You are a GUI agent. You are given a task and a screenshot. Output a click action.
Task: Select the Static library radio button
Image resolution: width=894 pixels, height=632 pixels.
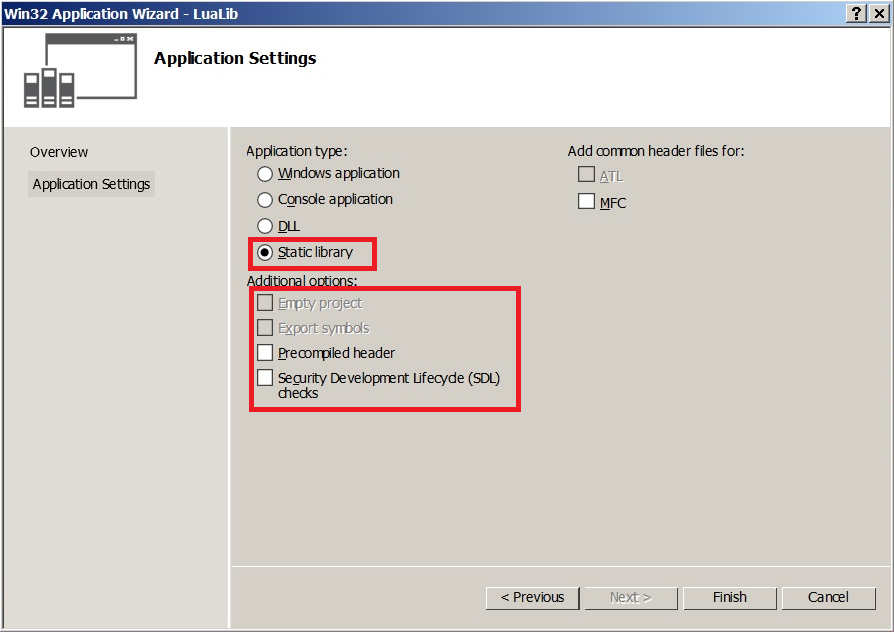265,252
